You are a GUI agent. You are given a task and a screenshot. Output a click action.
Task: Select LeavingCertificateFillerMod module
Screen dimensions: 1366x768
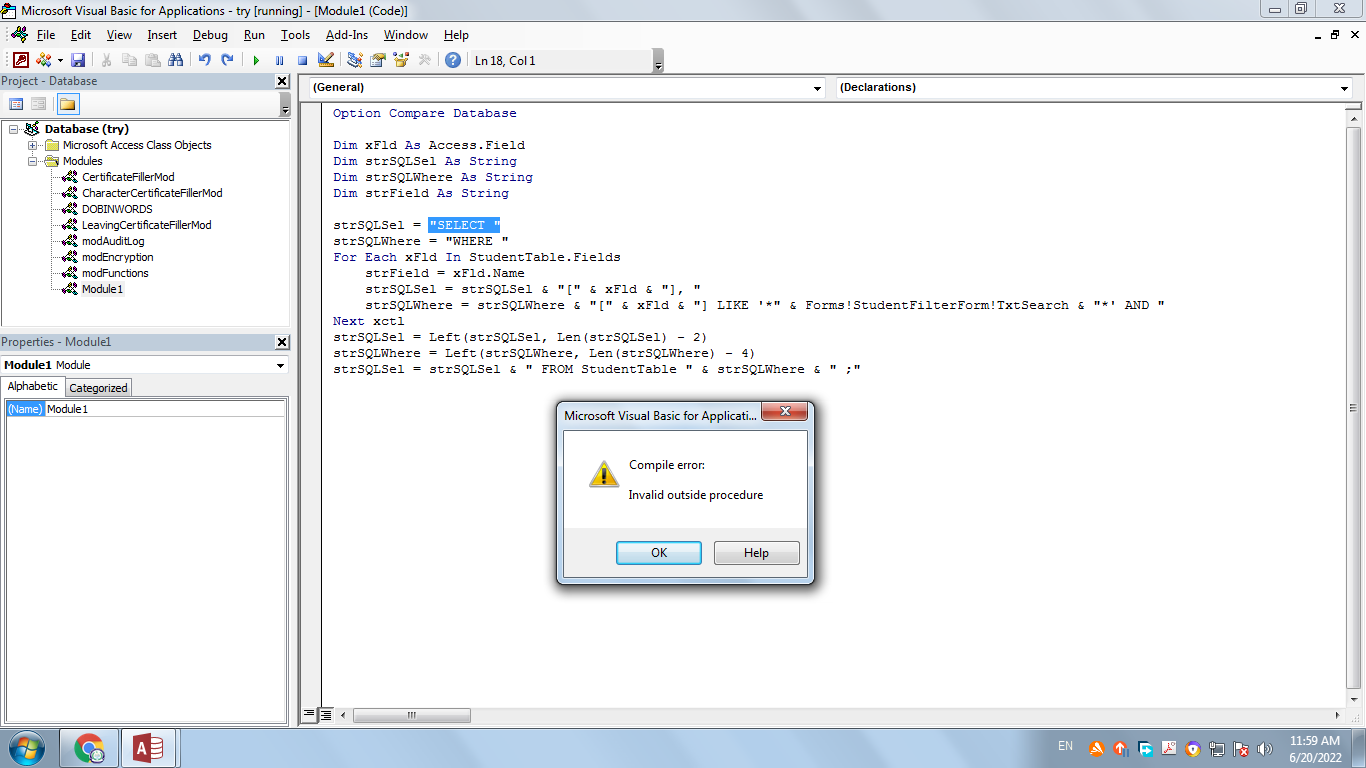tap(147, 225)
